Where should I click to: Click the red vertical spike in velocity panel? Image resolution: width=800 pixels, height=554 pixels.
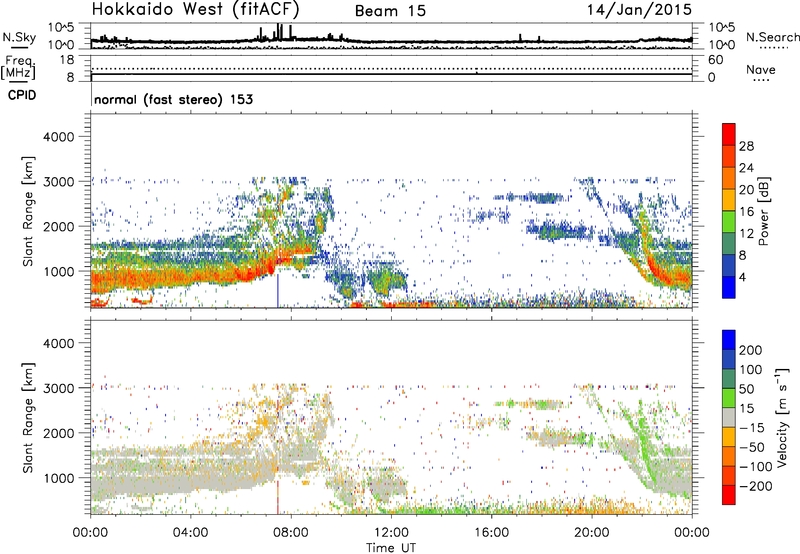coord(278,497)
